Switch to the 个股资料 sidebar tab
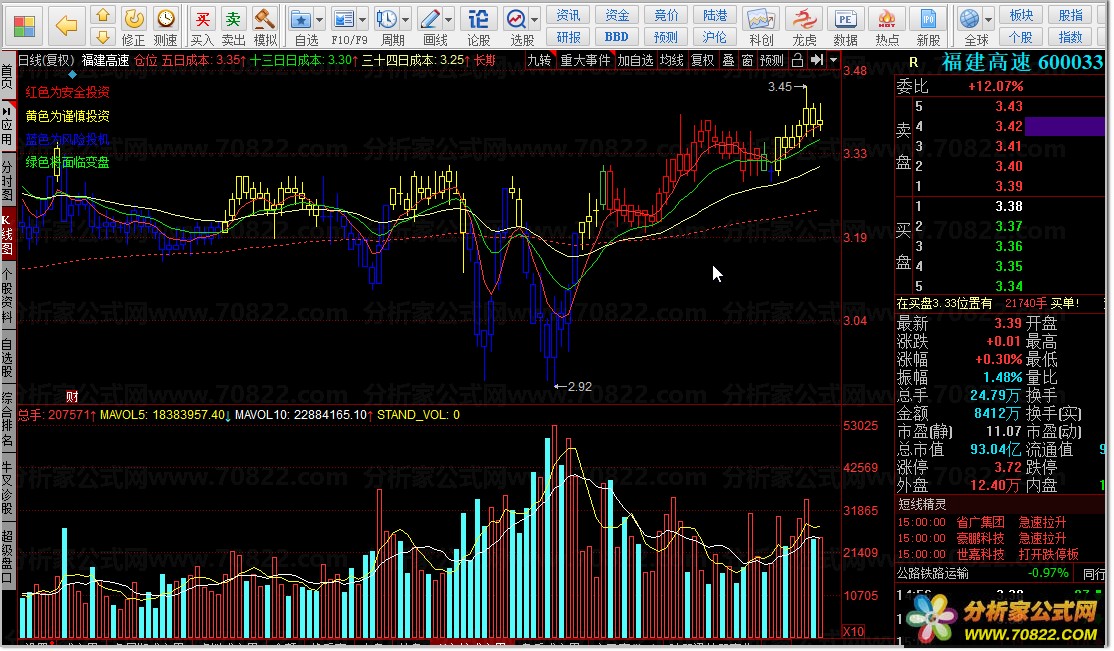Image resolution: width=1114 pixels, height=651 pixels. click(x=7, y=296)
